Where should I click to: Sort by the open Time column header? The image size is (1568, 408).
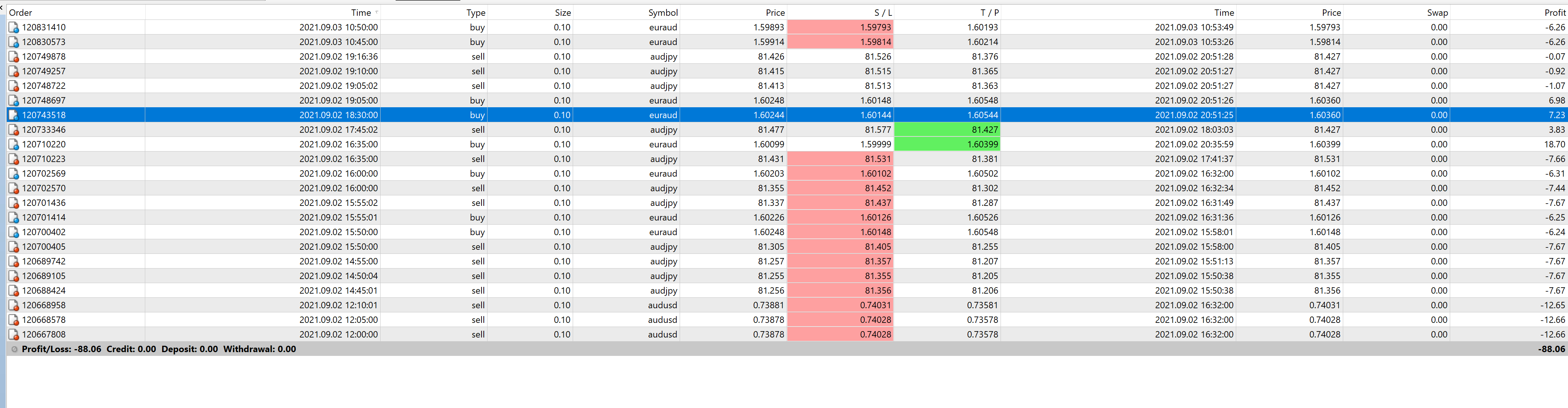pyautogui.click(x=360, y=12)
